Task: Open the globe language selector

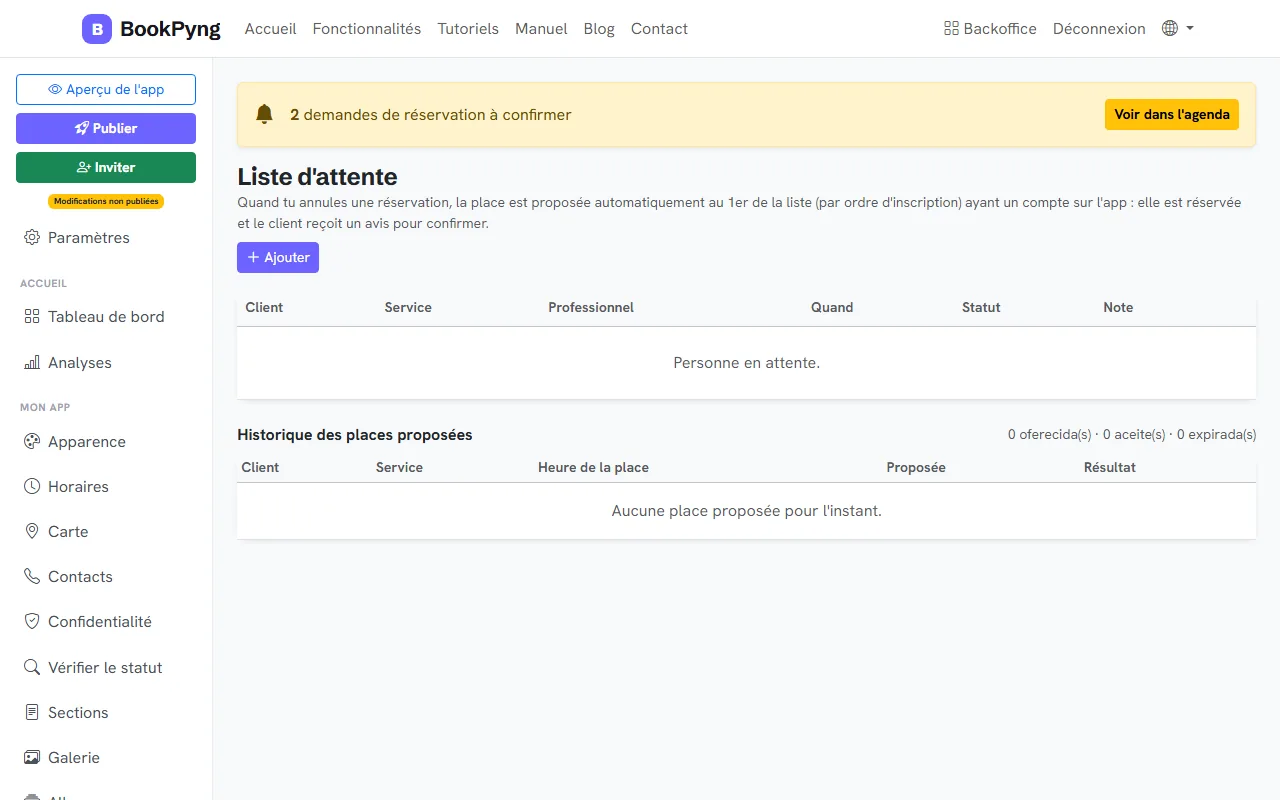Action: 1178,29
